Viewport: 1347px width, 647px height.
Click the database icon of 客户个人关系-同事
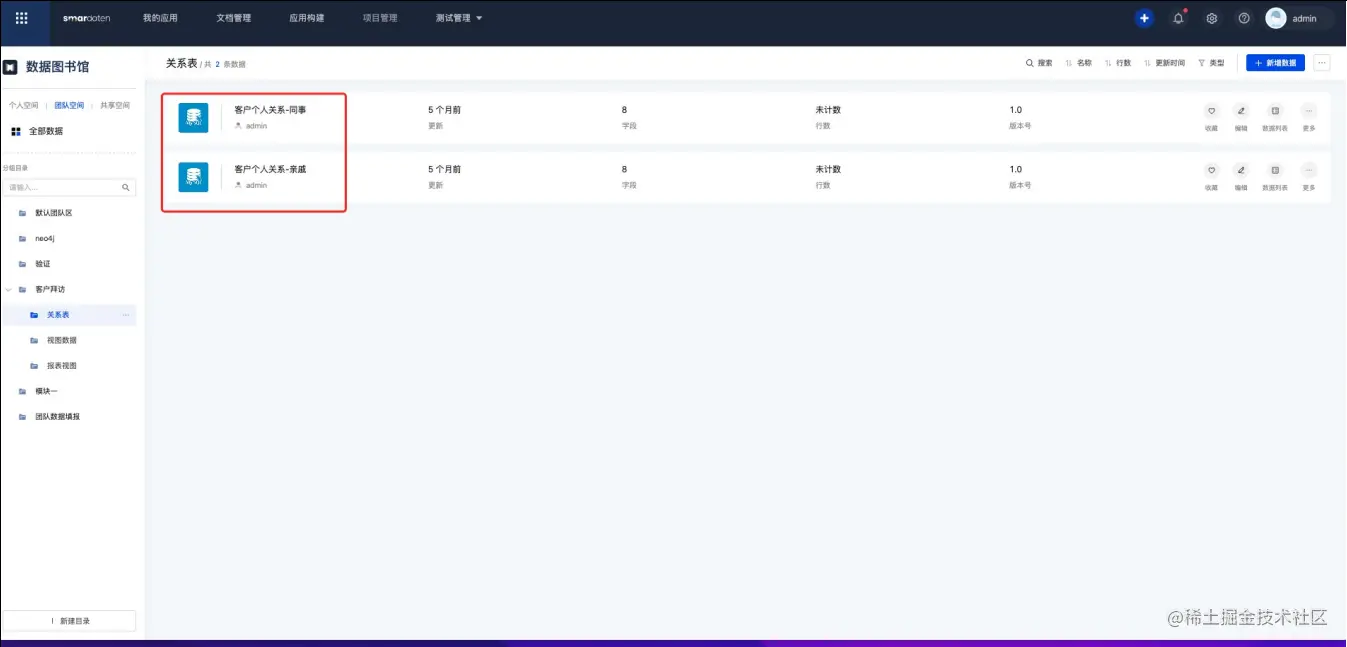(193, 118)
